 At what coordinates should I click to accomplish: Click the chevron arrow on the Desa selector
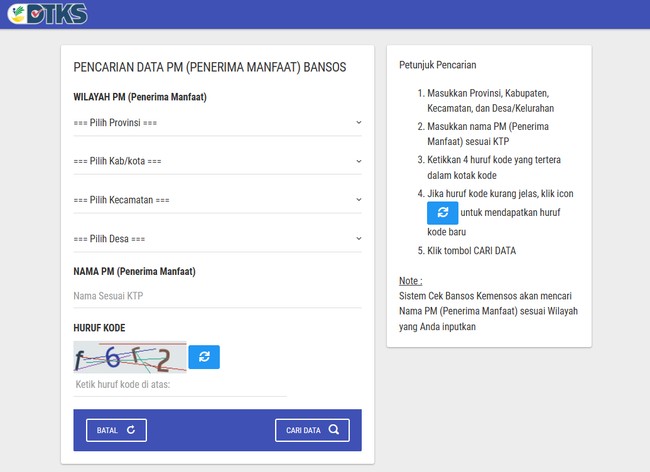pos(358,239)
